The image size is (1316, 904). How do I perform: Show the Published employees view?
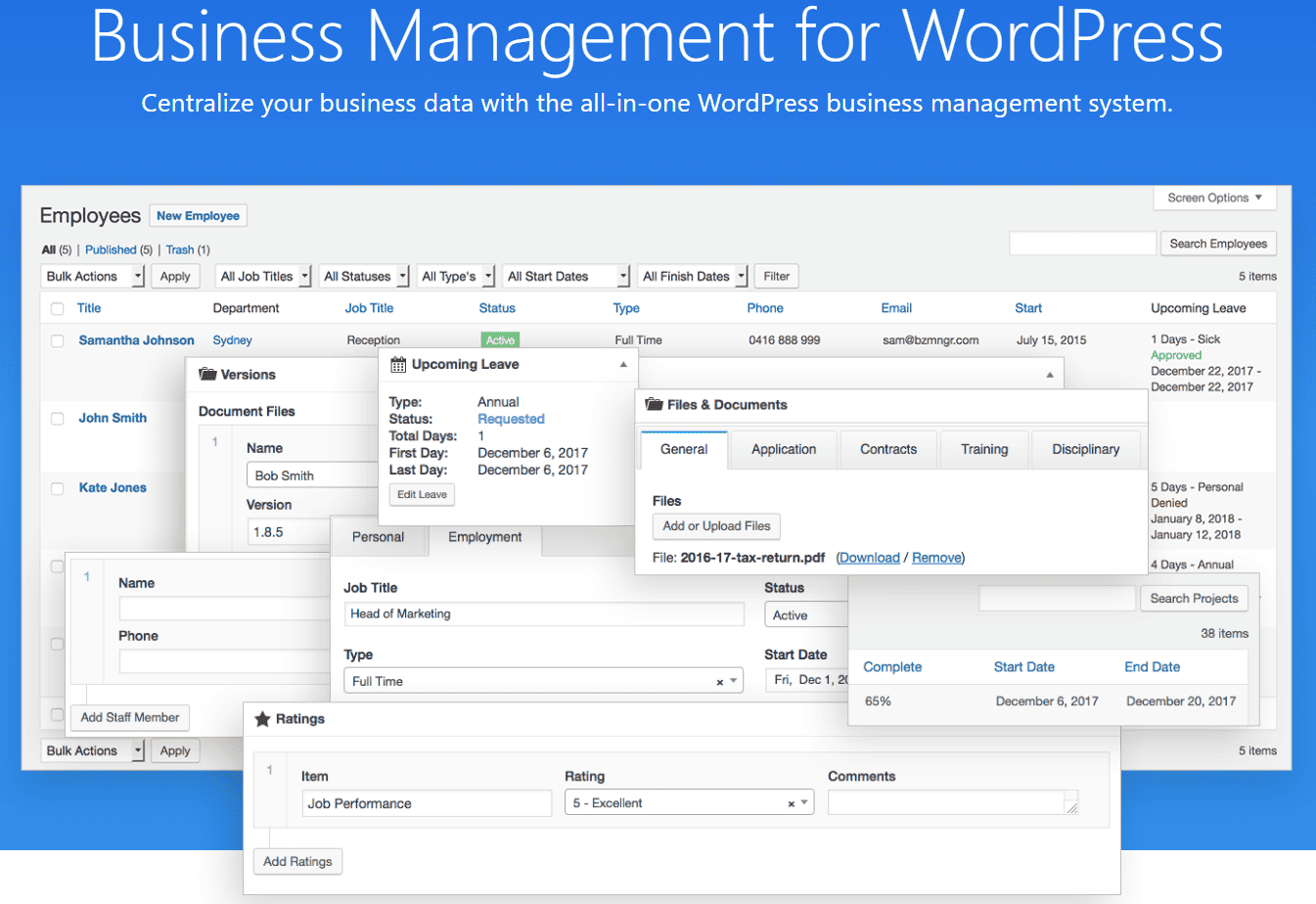click(x=111, y=250)
